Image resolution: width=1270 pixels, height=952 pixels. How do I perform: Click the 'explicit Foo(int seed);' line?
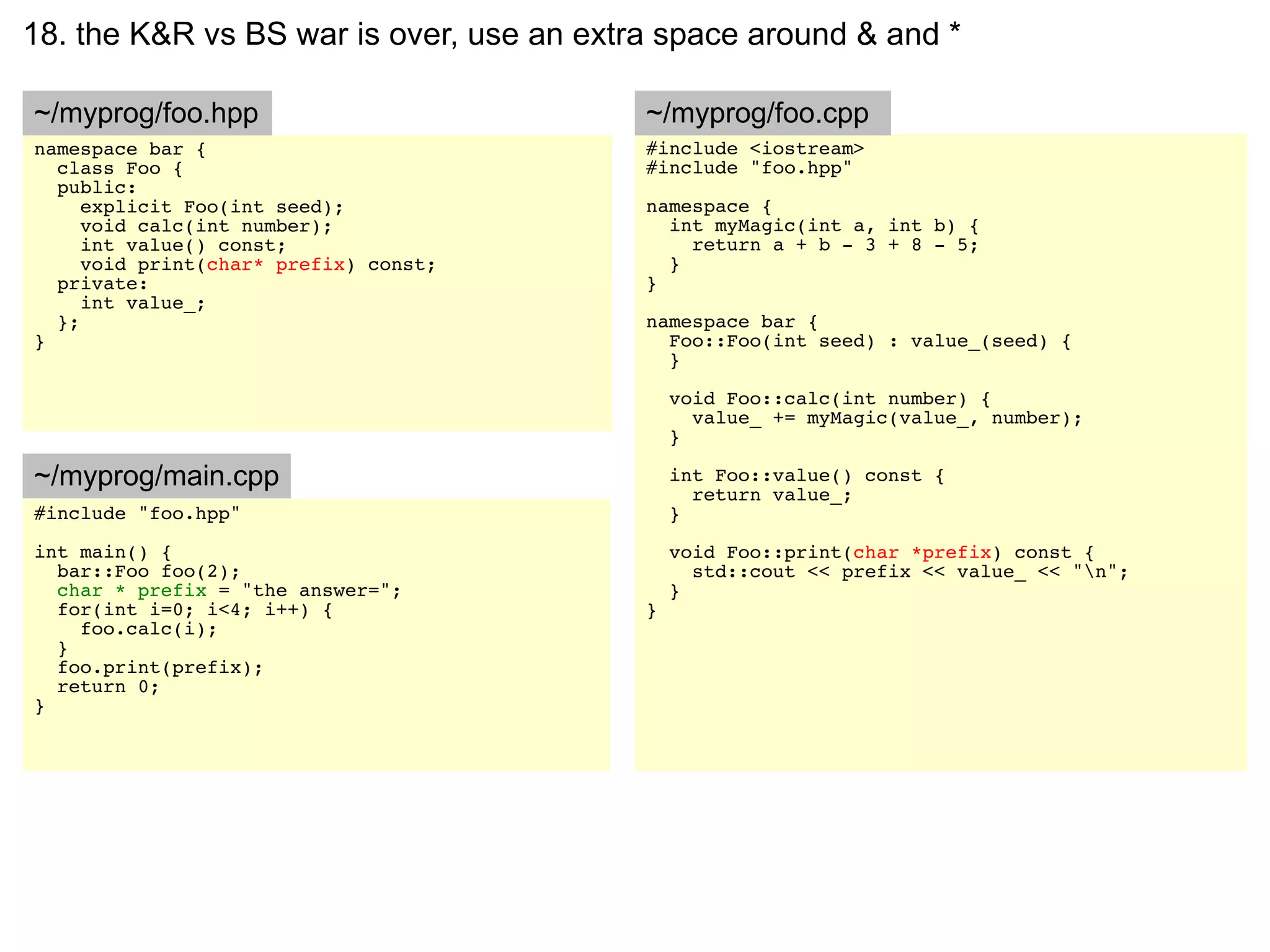pyautogui.click(x=211, y=207)
